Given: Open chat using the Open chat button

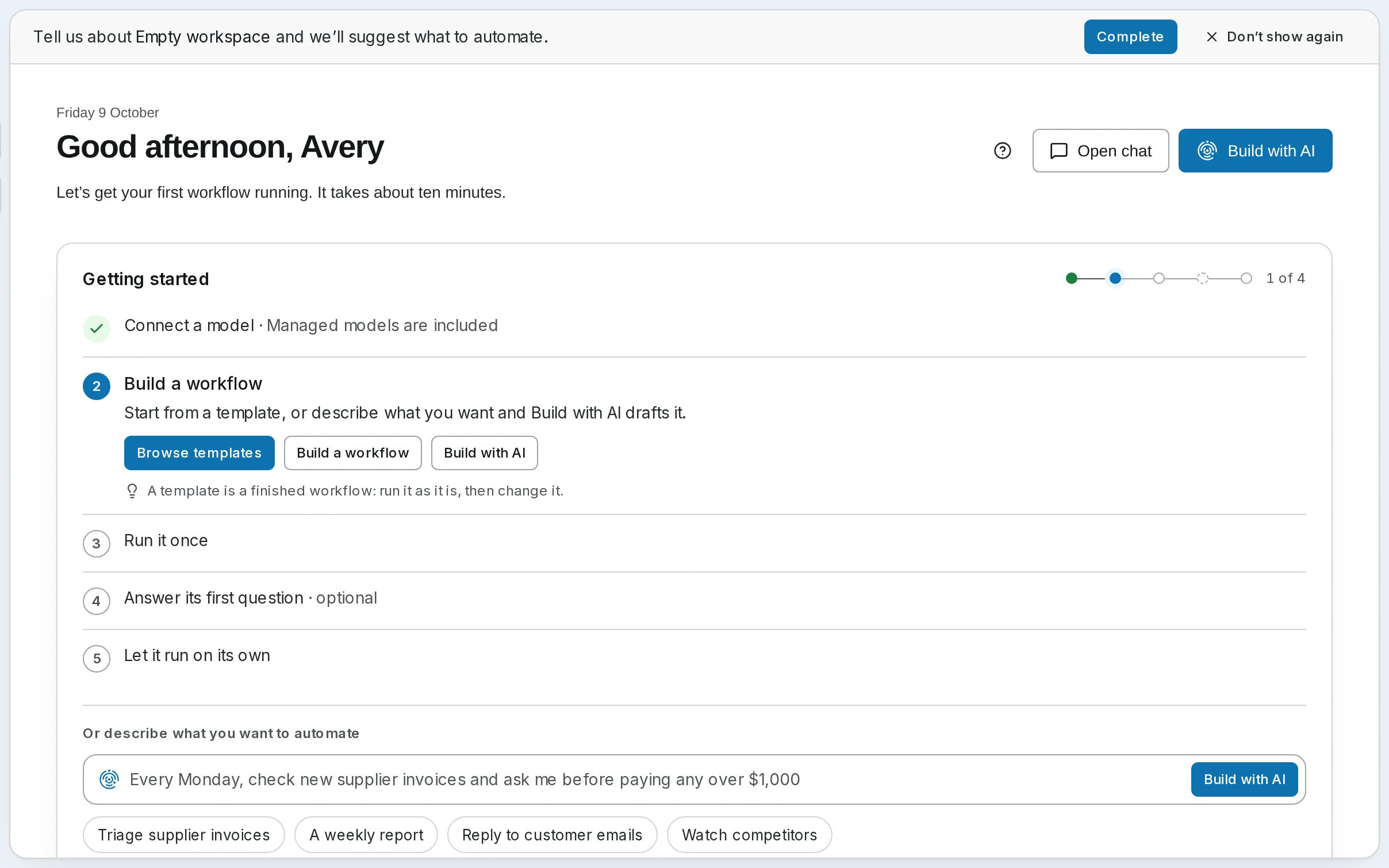Looking at the screenshot, I should click(1100, 151).
